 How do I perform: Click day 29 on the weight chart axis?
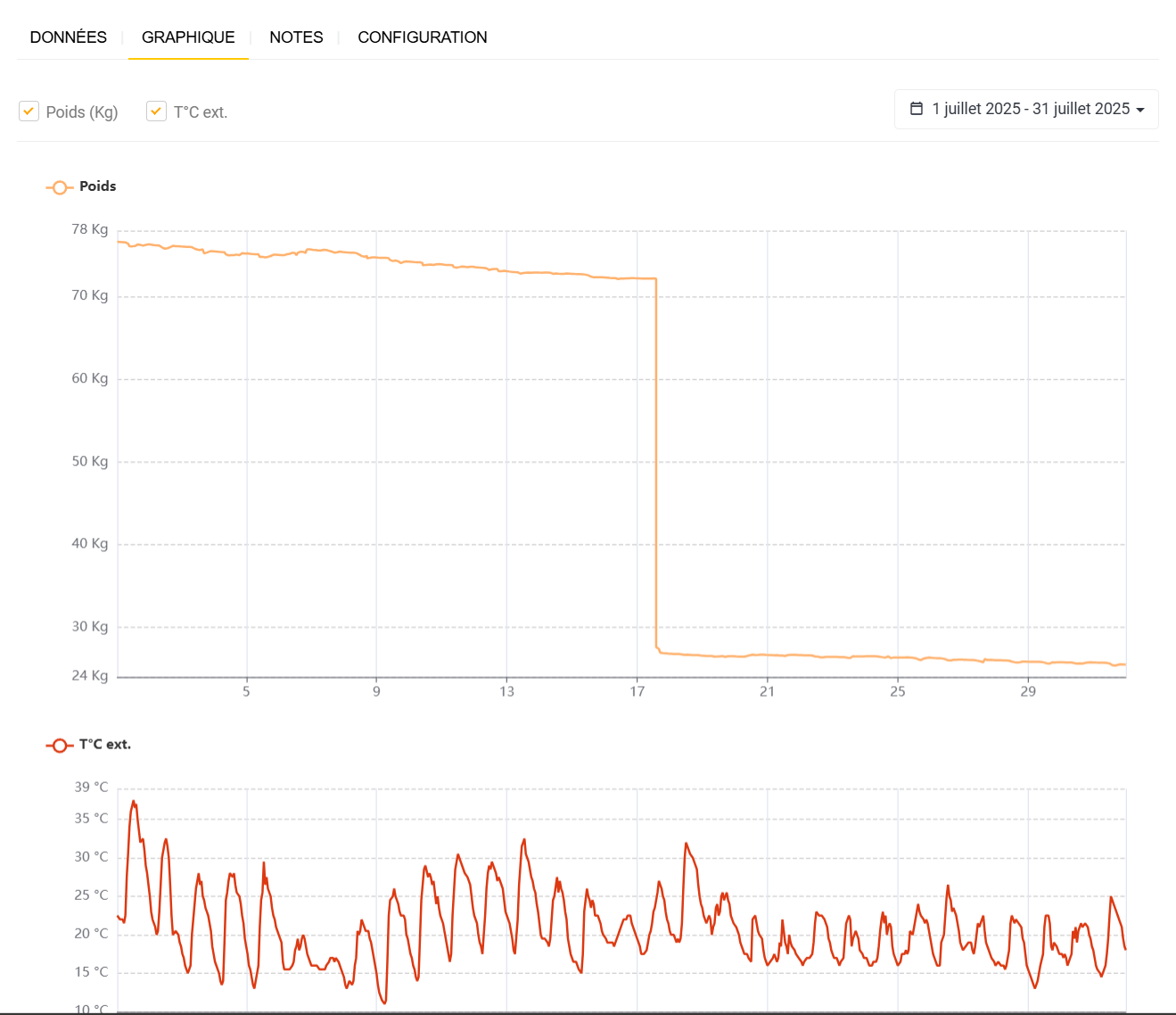(1028, 691)
